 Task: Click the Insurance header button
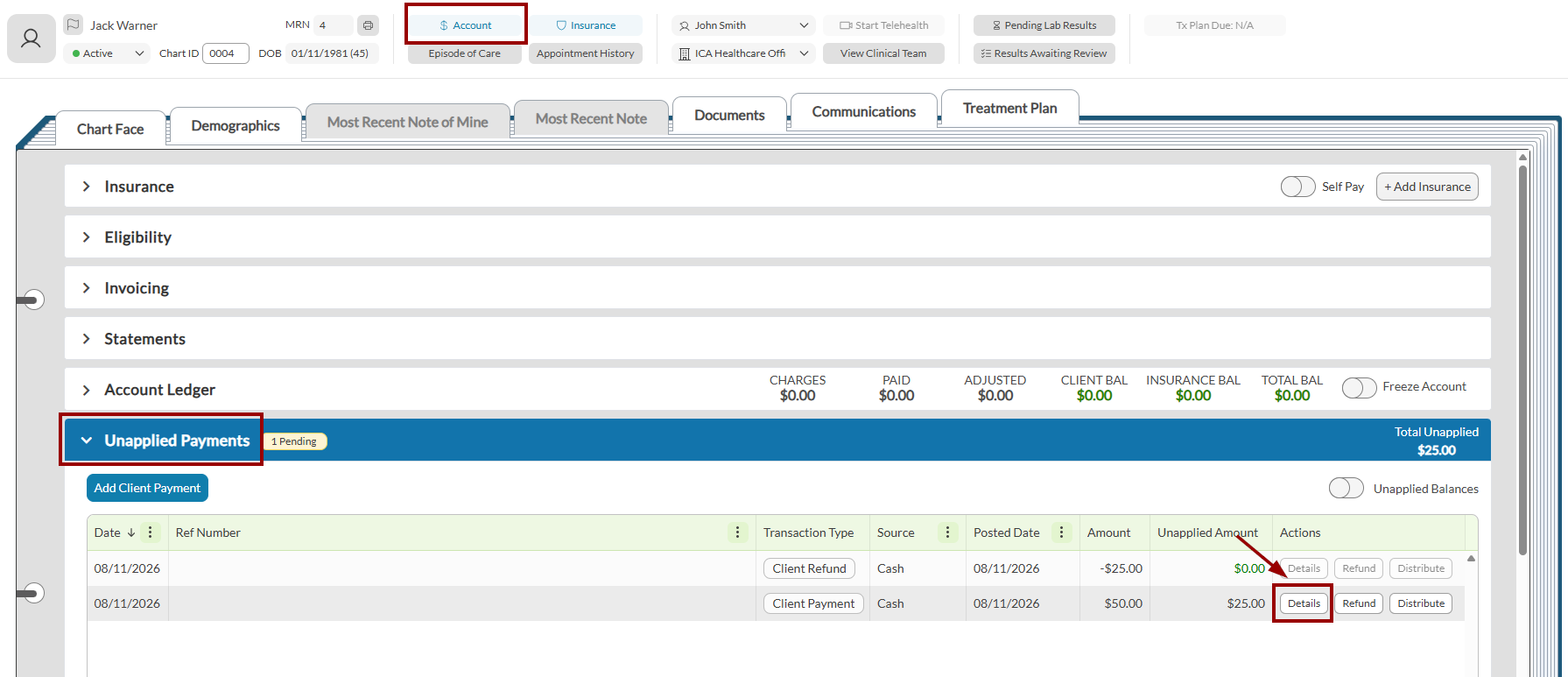click(x=586, y=25)
